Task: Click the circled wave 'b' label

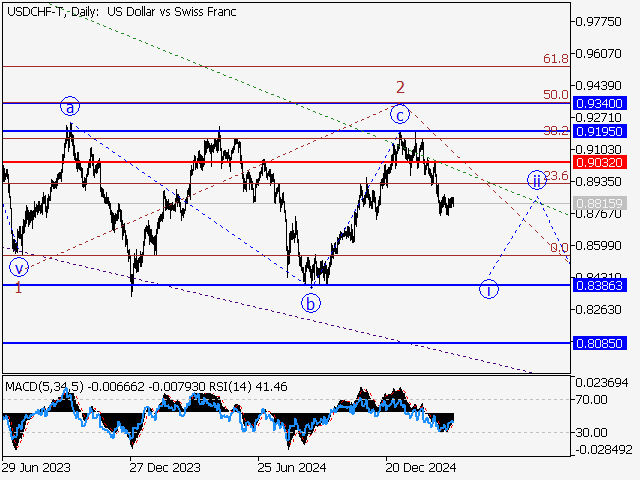Action: coord(312,302)
